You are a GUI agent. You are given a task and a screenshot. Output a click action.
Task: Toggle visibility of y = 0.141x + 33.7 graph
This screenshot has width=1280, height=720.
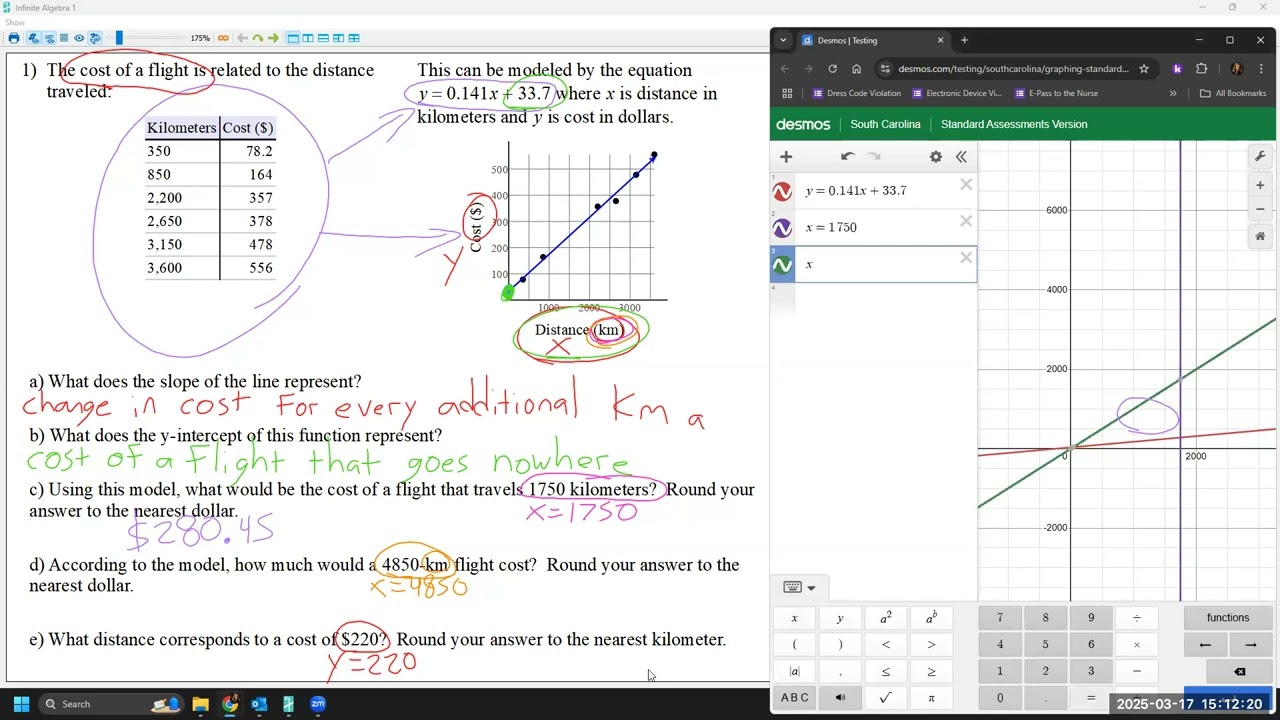[782, 191]
